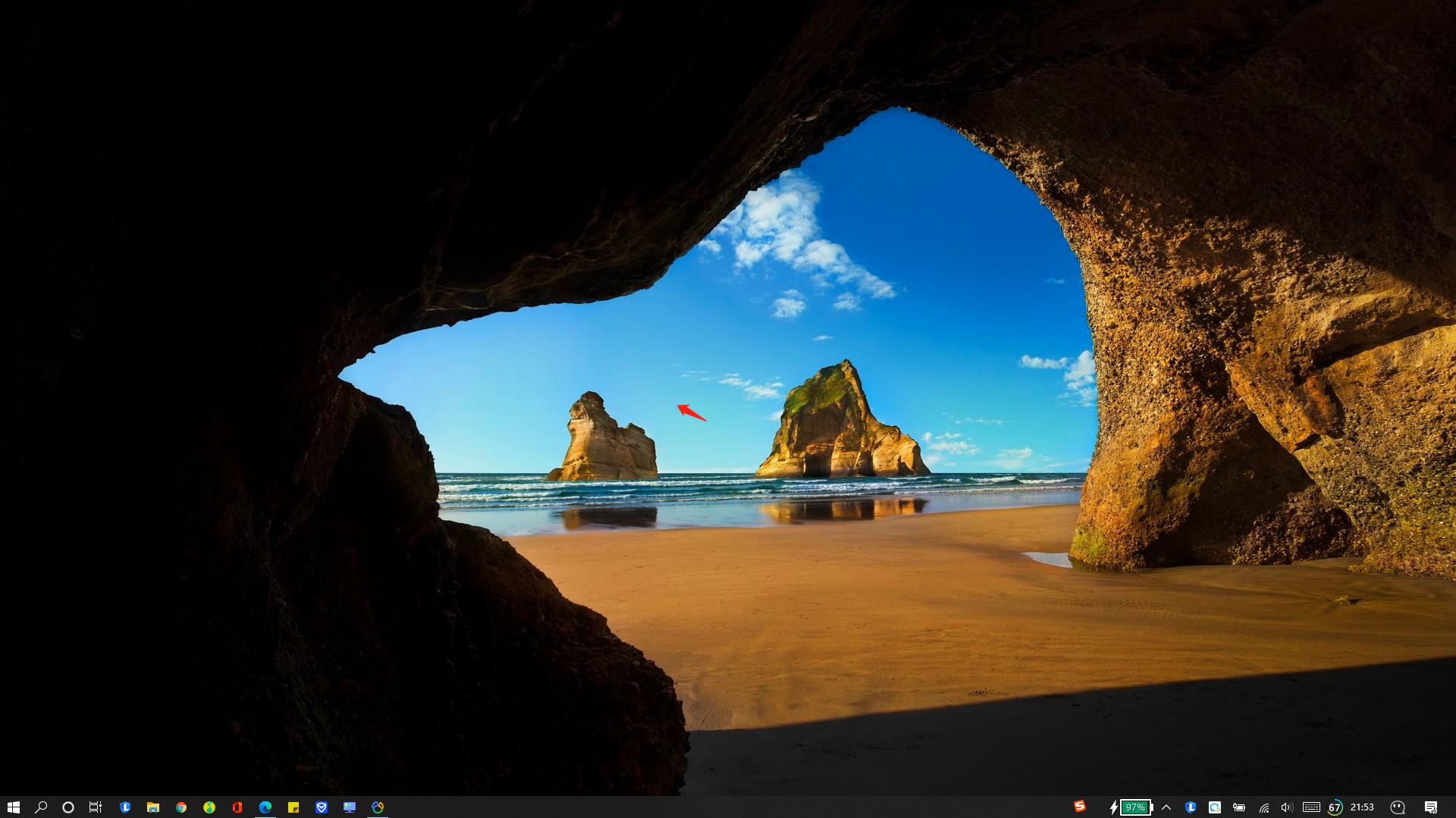This screenshot has height=818, width=1456.
Task: Launch Cortana circle icon
Action: [x=68, y=807]
